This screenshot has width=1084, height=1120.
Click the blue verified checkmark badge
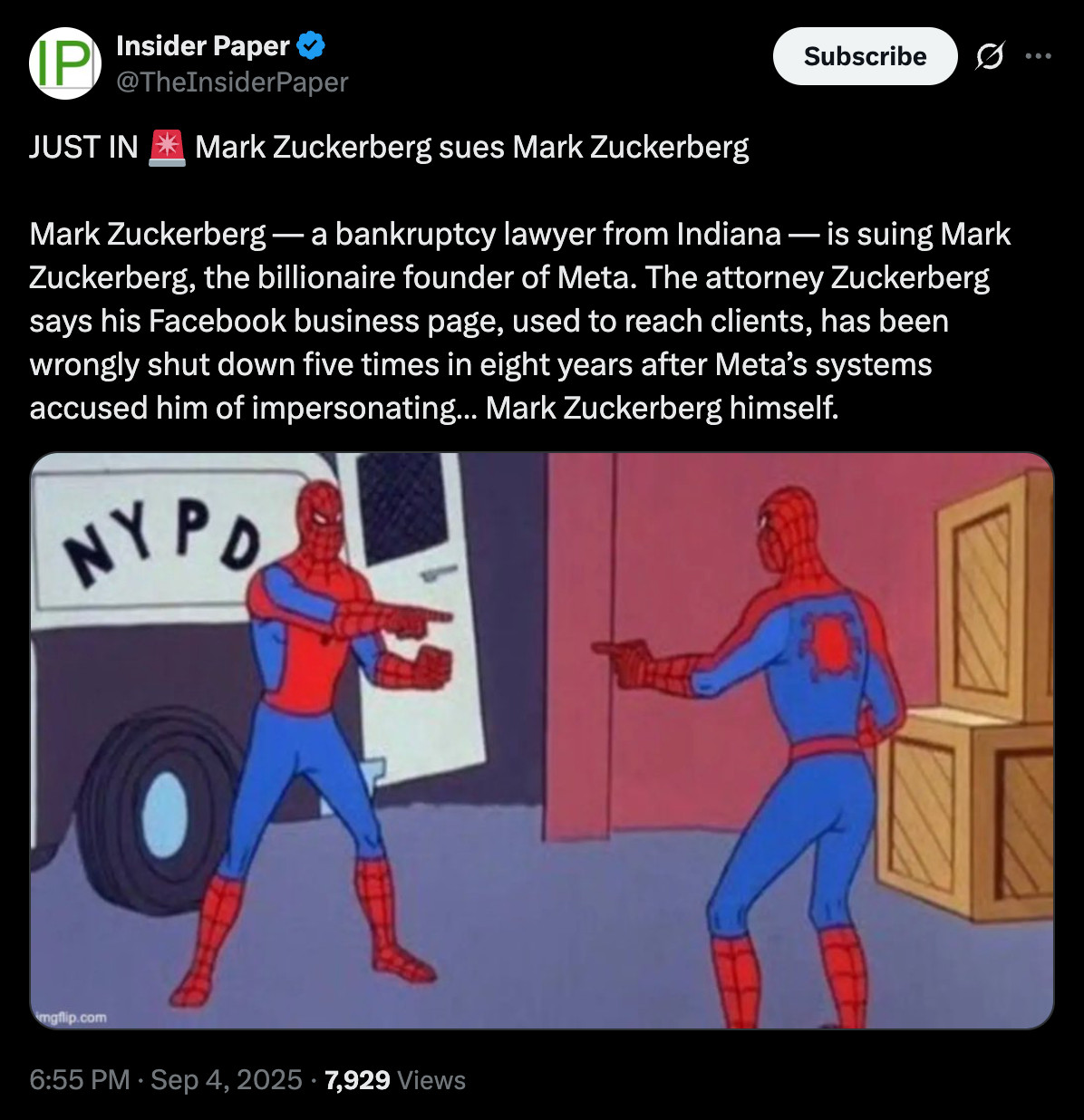pos(311,44)
